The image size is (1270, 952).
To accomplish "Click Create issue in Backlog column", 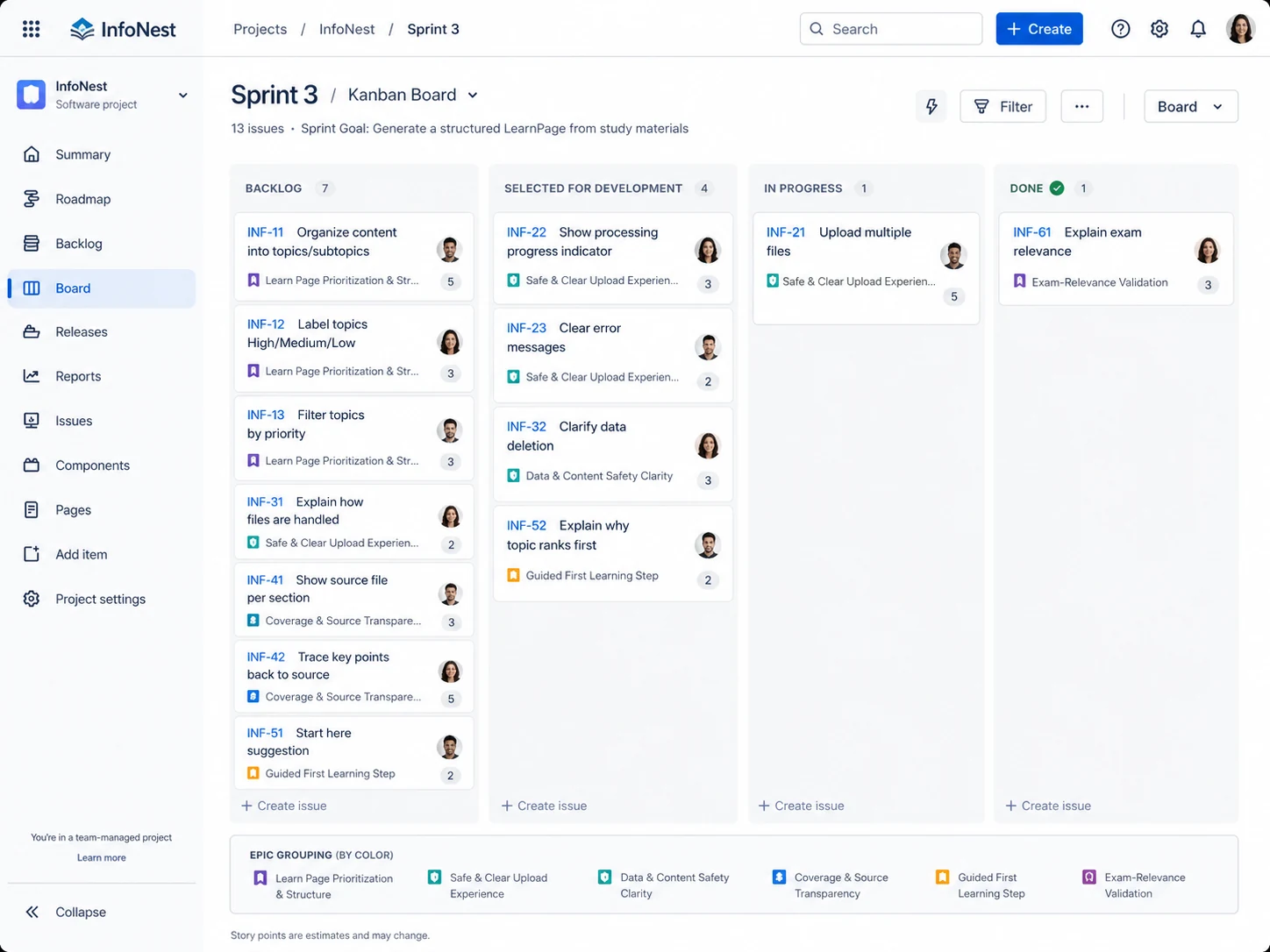I will pos(284,806).
